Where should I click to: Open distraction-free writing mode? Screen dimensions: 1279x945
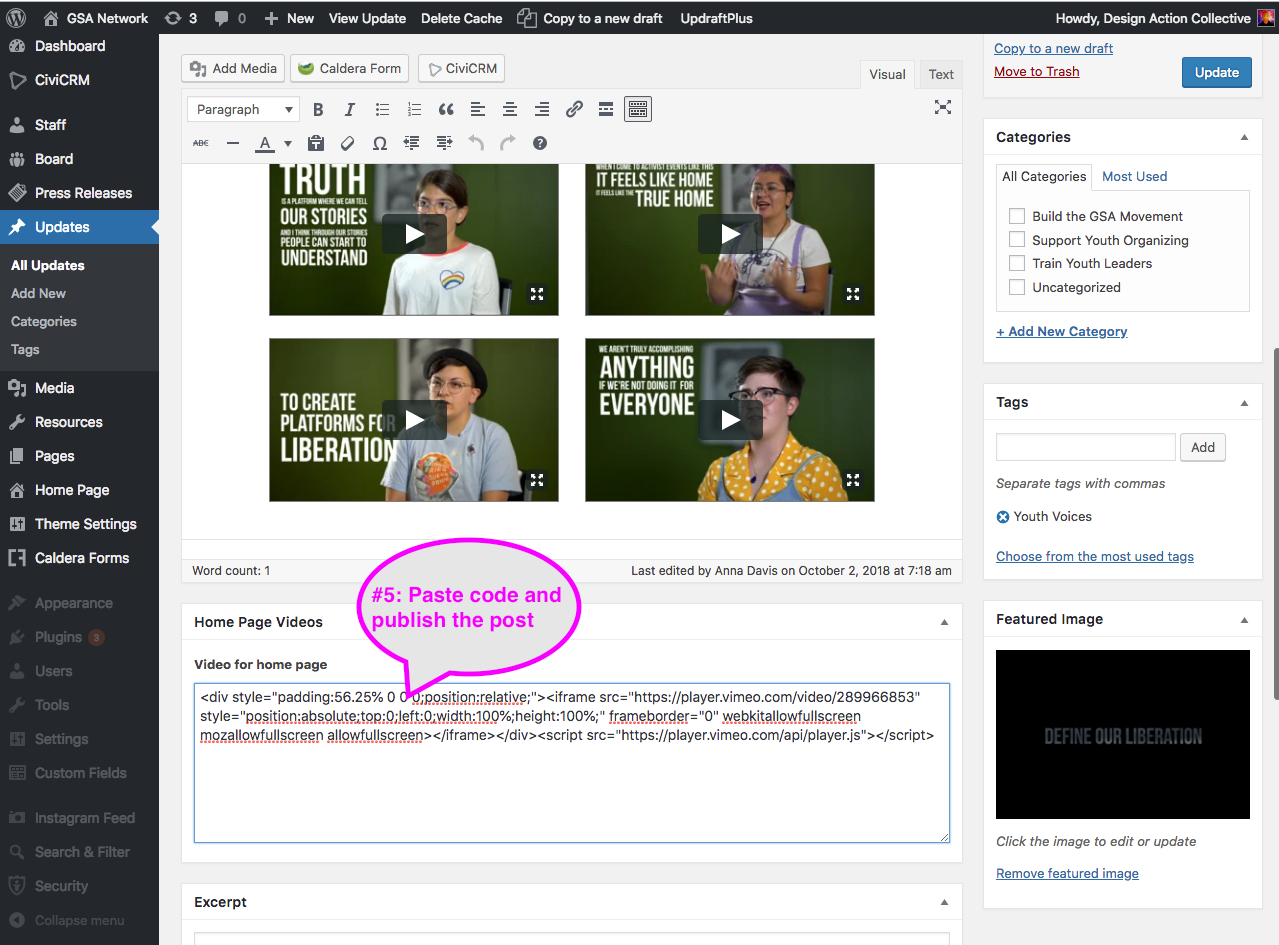[x=942, y=107]
